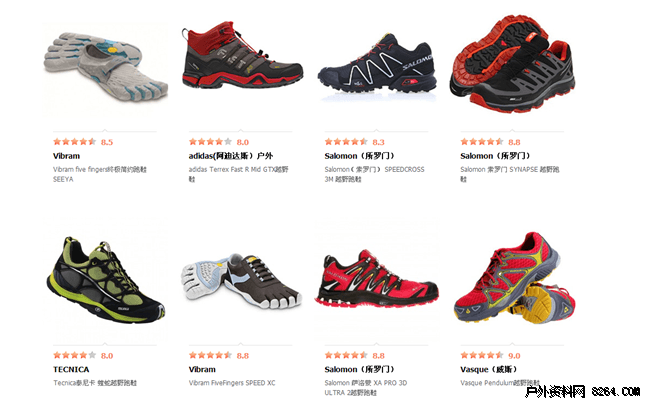Open the Salomon XA PRO 3D ULTRA 2 description
Image resolution: width=650 pixels, height=403 pixels.
click(366, 388)
